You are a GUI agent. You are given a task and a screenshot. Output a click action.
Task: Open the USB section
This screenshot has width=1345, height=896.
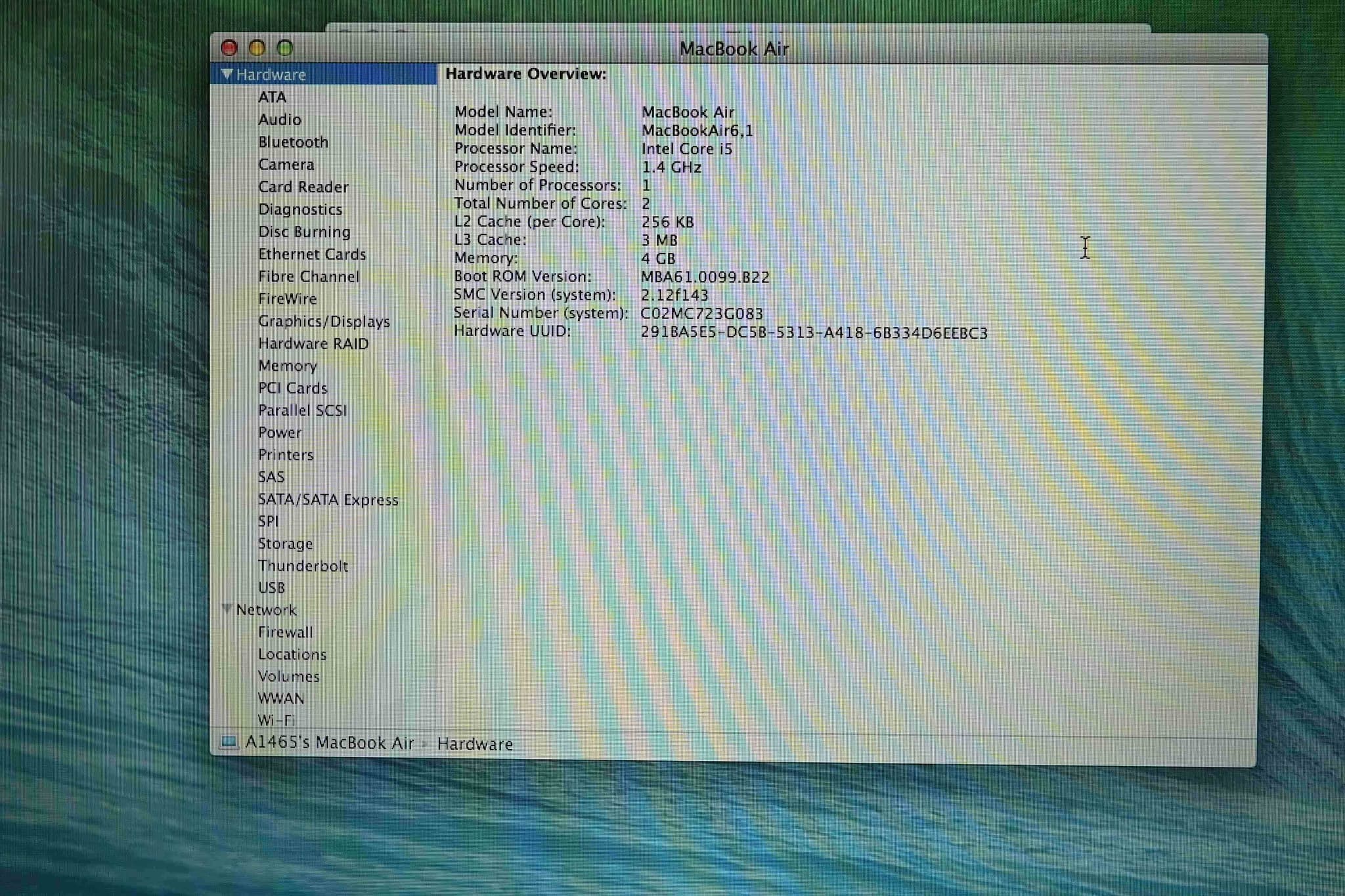[271, 587]
